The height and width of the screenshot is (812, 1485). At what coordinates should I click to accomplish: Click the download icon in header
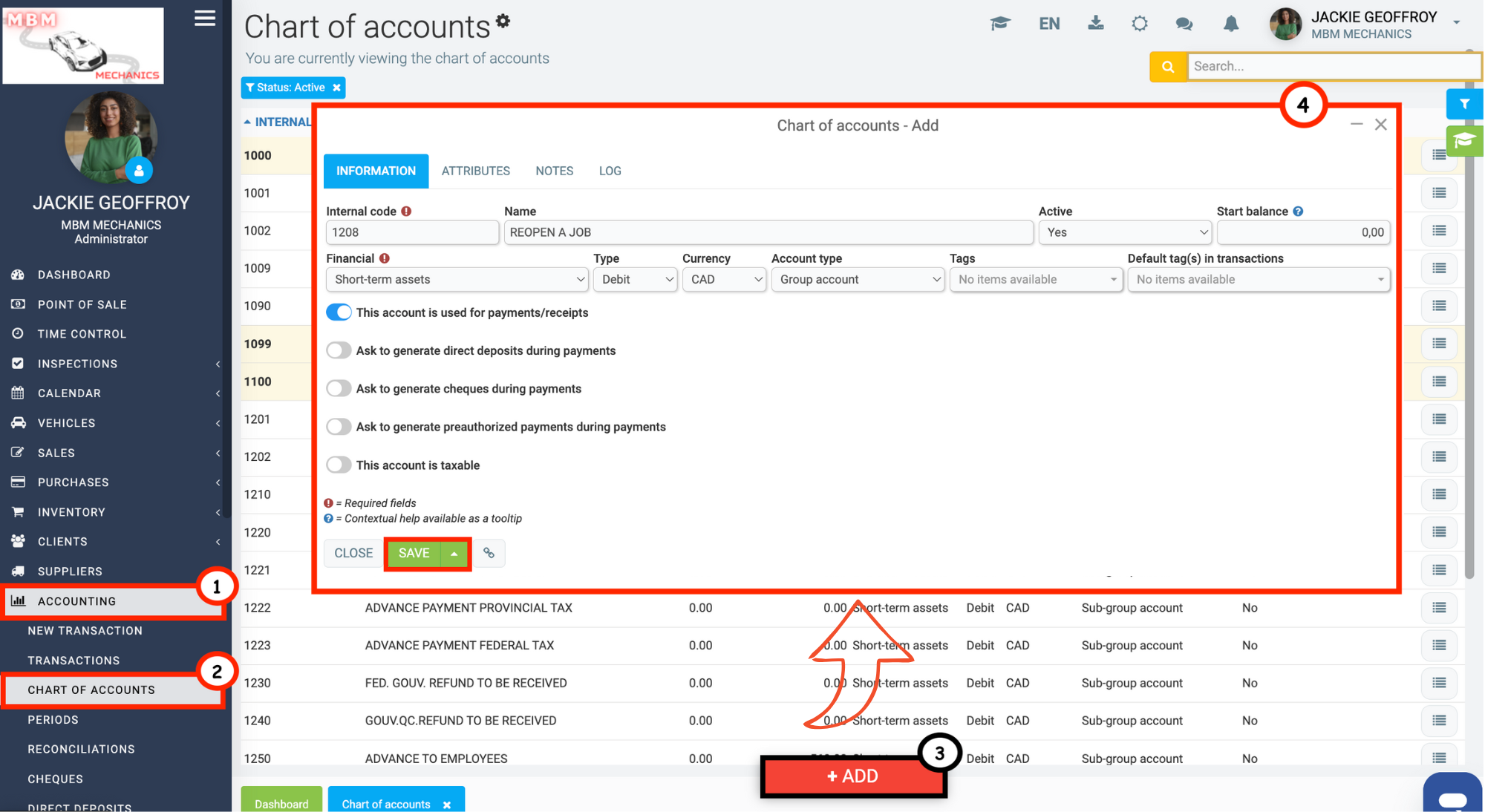point(1095,24)
